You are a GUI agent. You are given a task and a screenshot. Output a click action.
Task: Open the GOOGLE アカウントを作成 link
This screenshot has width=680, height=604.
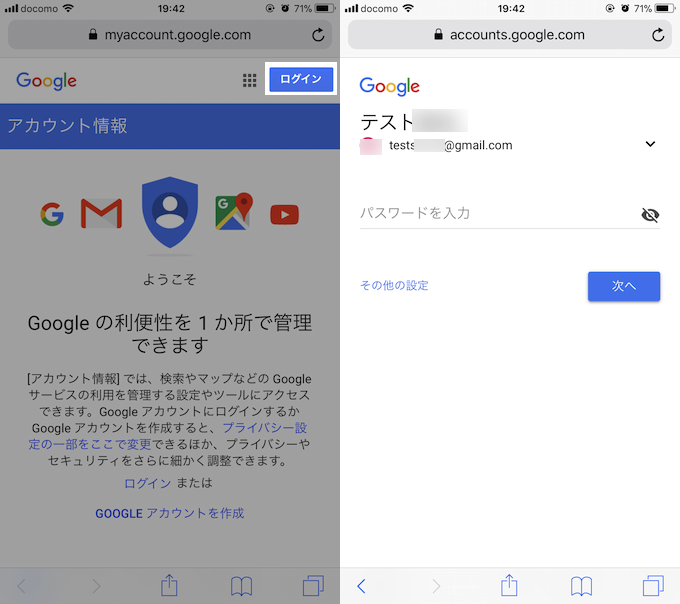[170, 513]
